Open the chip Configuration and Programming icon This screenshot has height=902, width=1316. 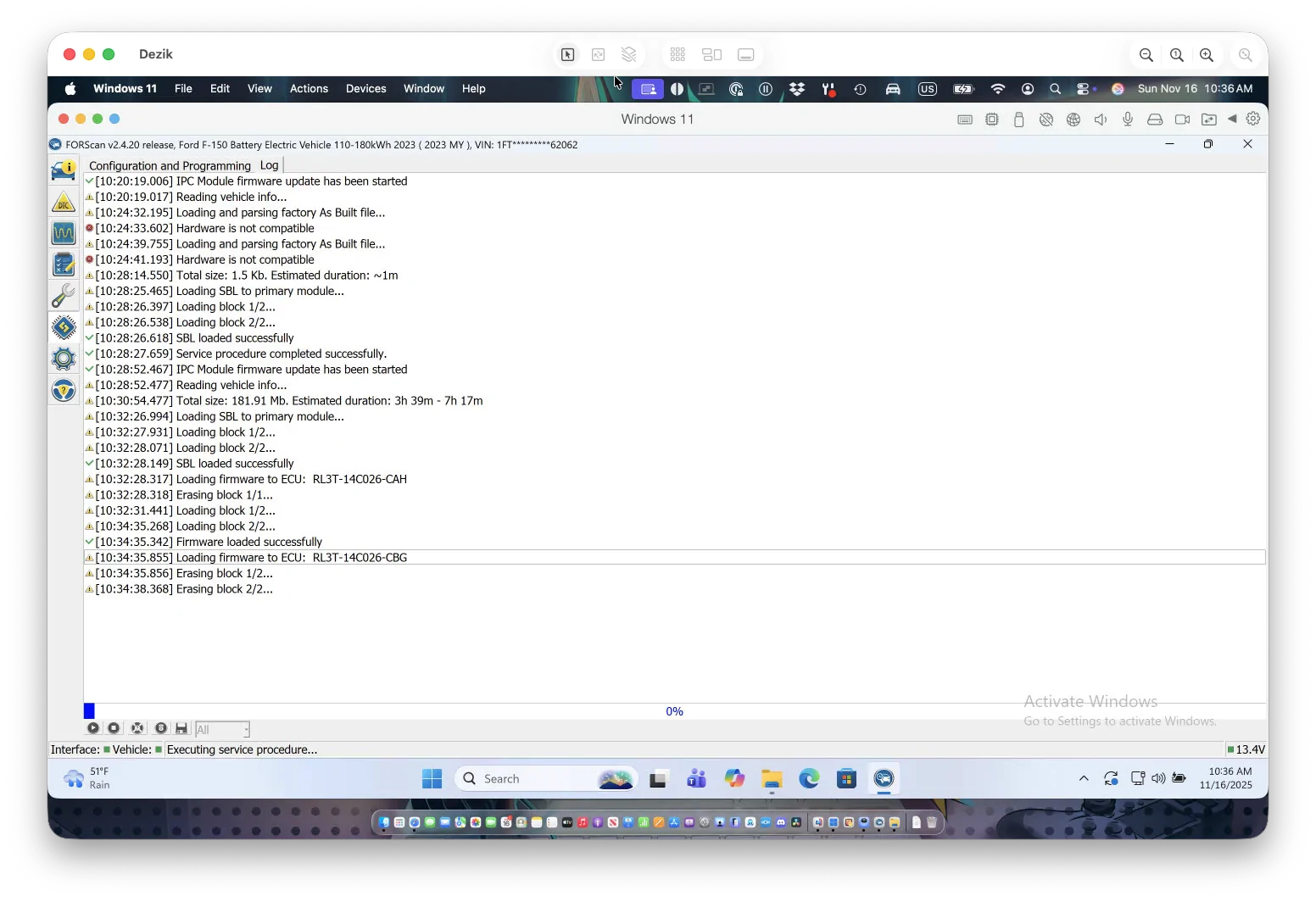click(64, 327)
